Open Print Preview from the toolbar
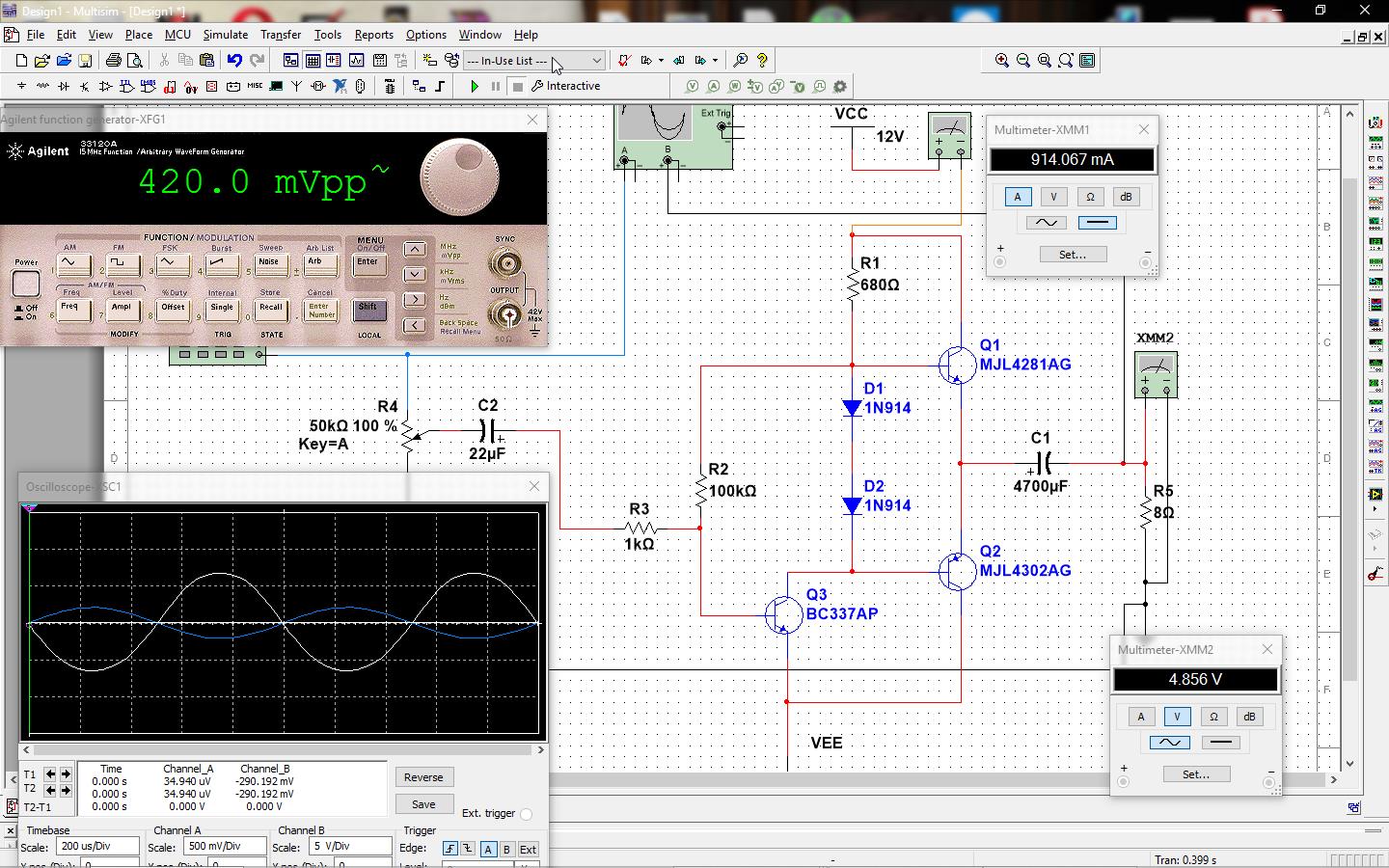 [x=135, y=60]
